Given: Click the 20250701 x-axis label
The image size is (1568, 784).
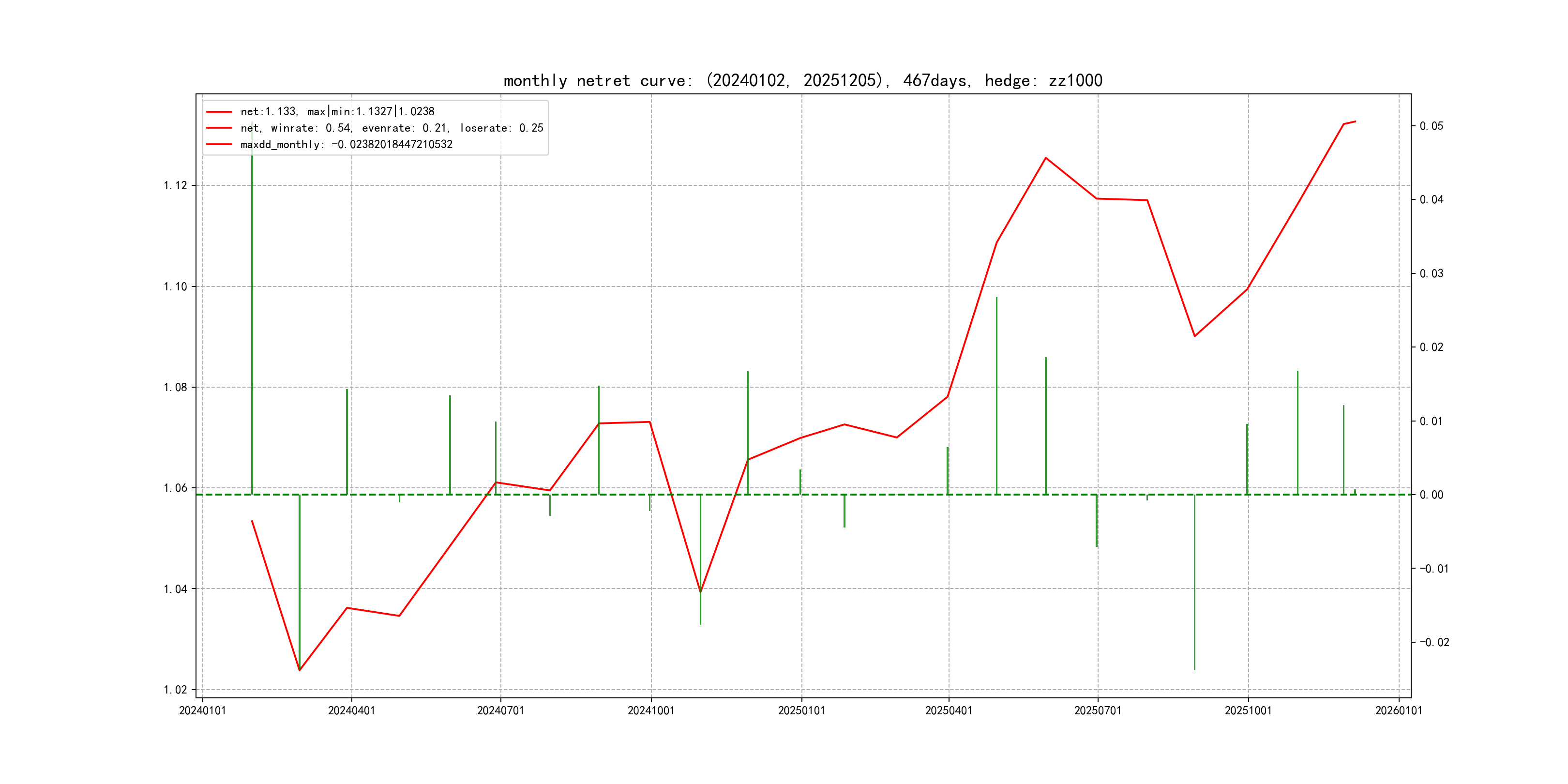Looking at the screenshot, I should (x=1098, y=710).
